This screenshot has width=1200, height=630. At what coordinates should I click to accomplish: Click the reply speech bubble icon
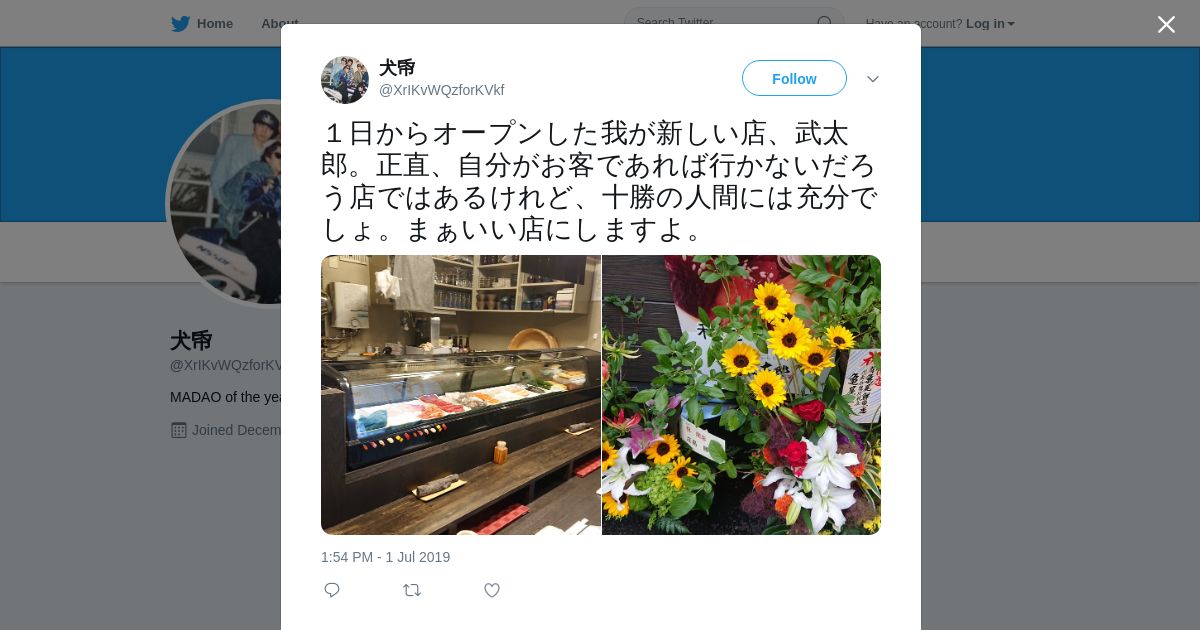[x=332, y=590]
